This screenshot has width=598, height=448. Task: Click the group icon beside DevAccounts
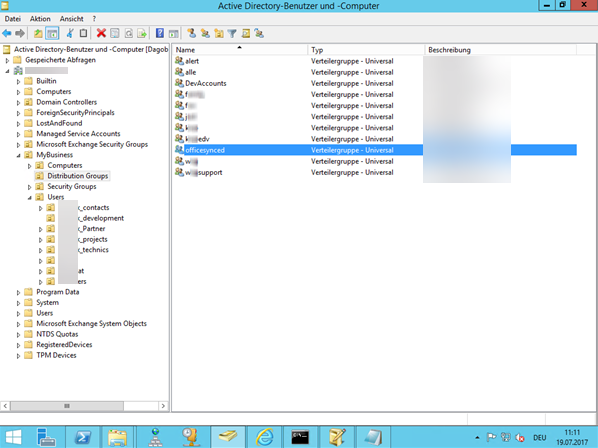pyautogui.click(x=179, y=83)
